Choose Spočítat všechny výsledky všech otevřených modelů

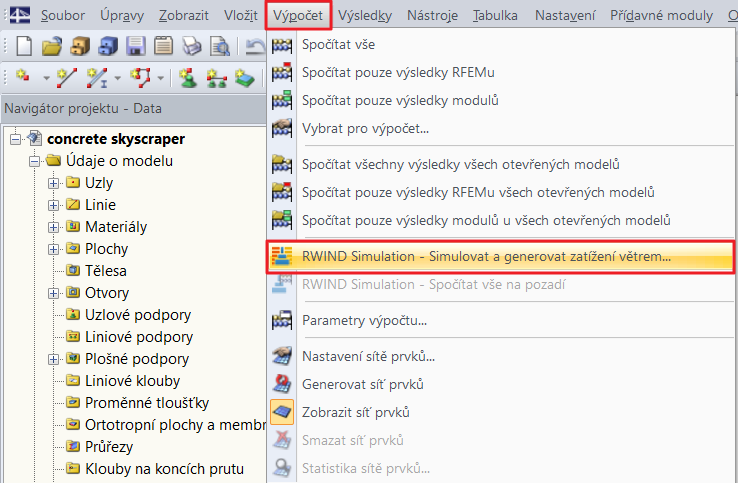tap(501, 164)
